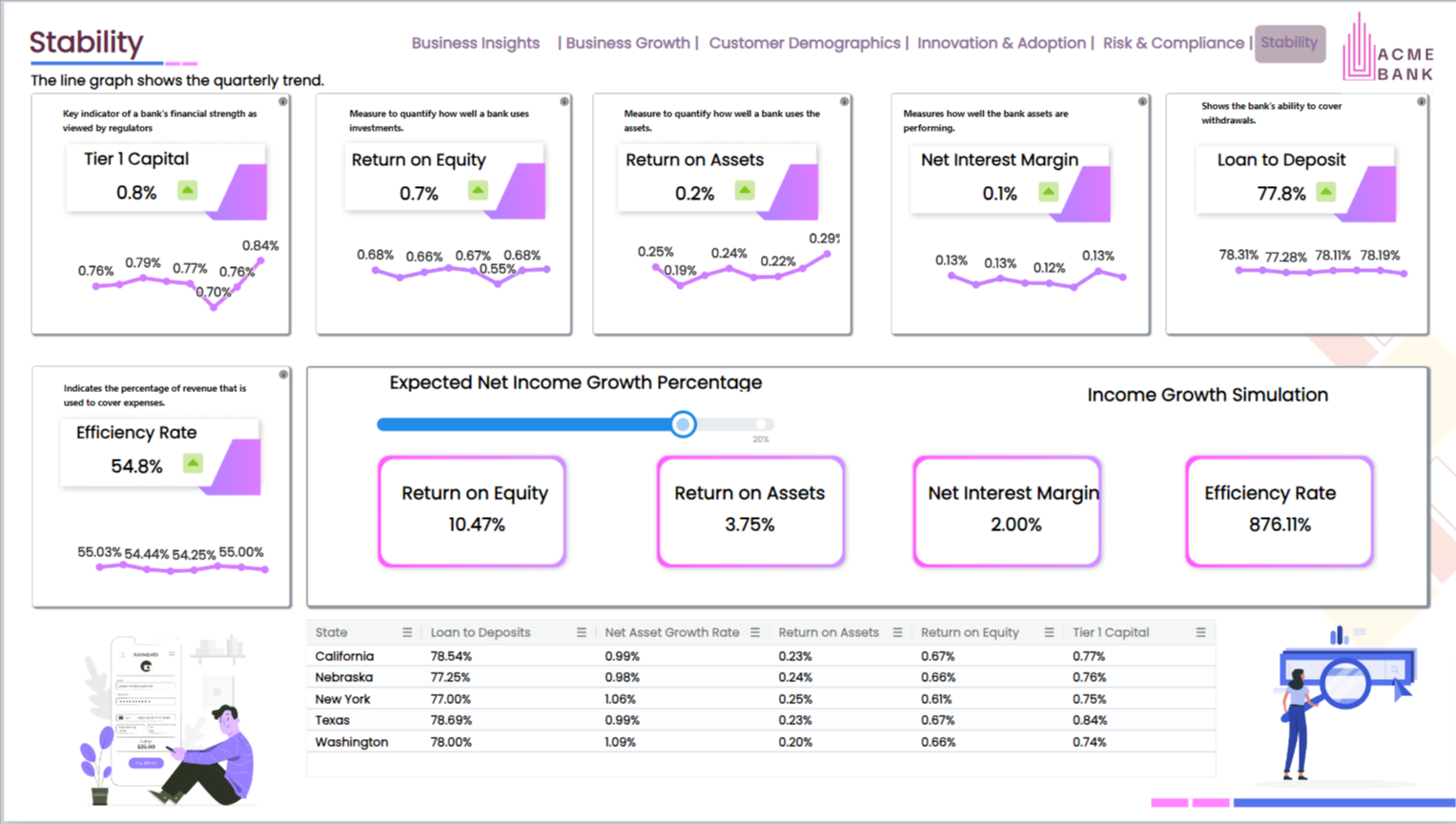Select the California row in the table
This screenshot has height=824, width=1456.
click(761, 656)
